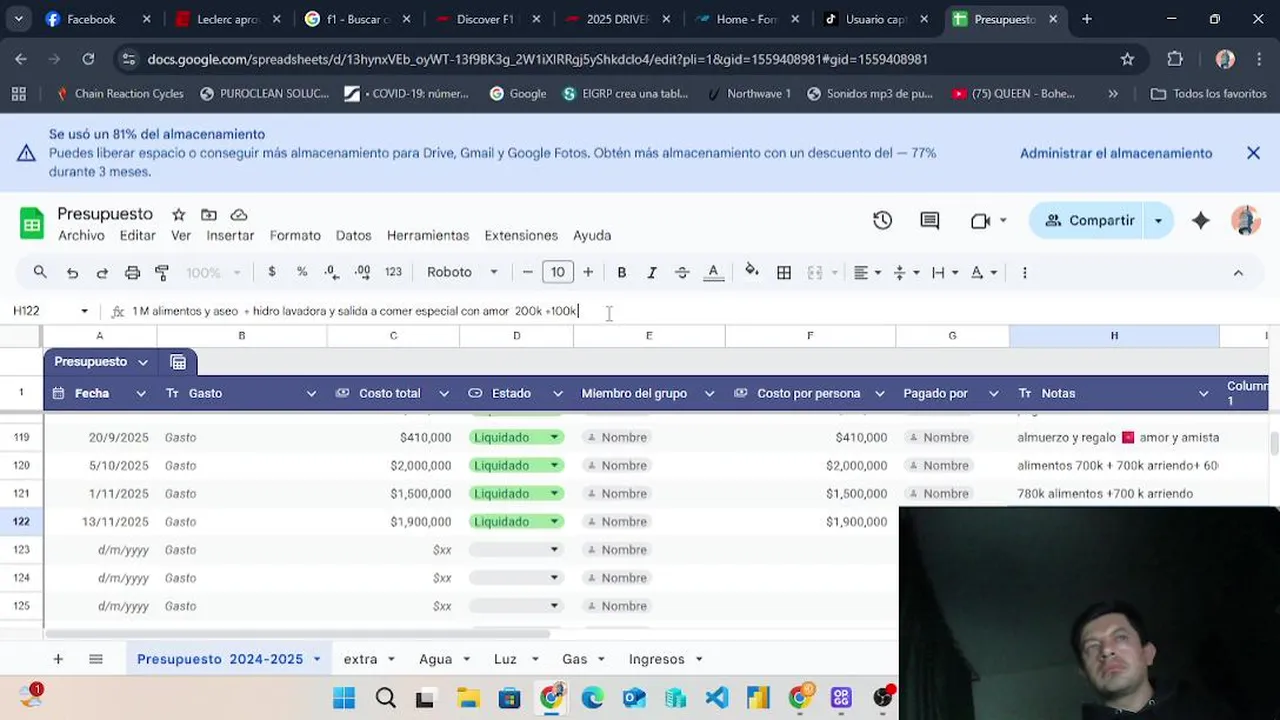Screen dimensions: 1280x720
Task: Open text wrapping dropdown
Action: coord(944,272)
